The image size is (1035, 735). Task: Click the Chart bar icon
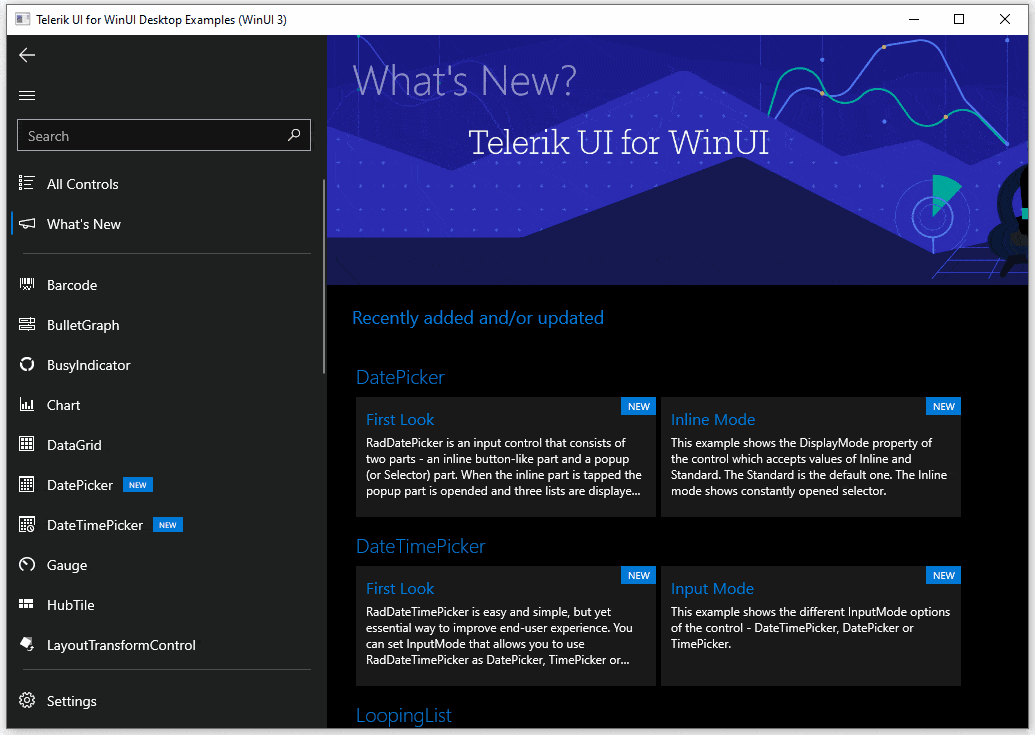point(26,404)
